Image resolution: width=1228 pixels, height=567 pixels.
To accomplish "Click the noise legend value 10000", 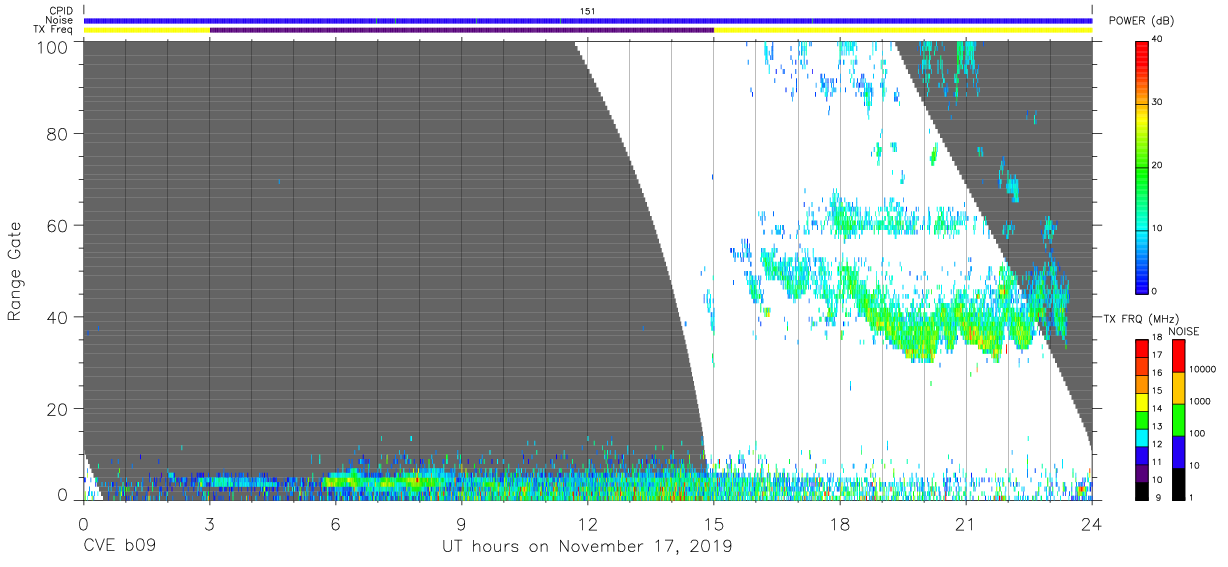I will point(1203,369).
